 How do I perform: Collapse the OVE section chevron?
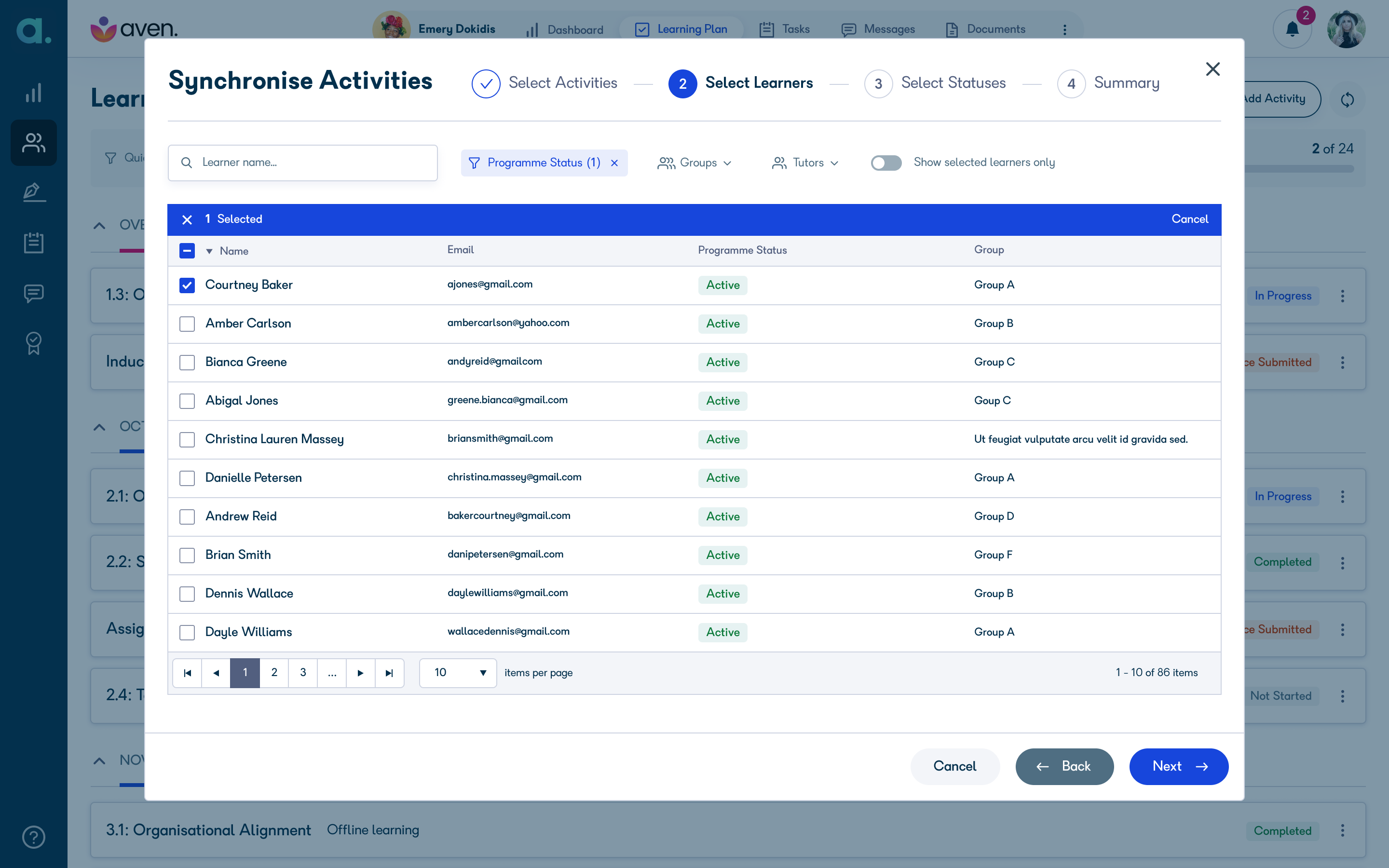tap(99, 225)
